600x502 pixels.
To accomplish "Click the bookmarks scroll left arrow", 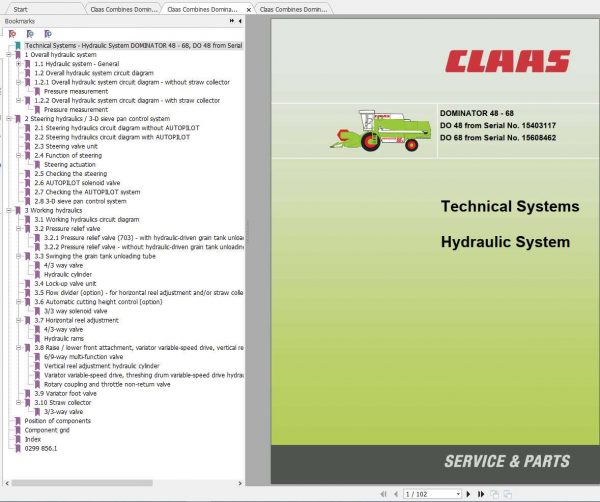I will pyautogui.click(x=7, y=483).
